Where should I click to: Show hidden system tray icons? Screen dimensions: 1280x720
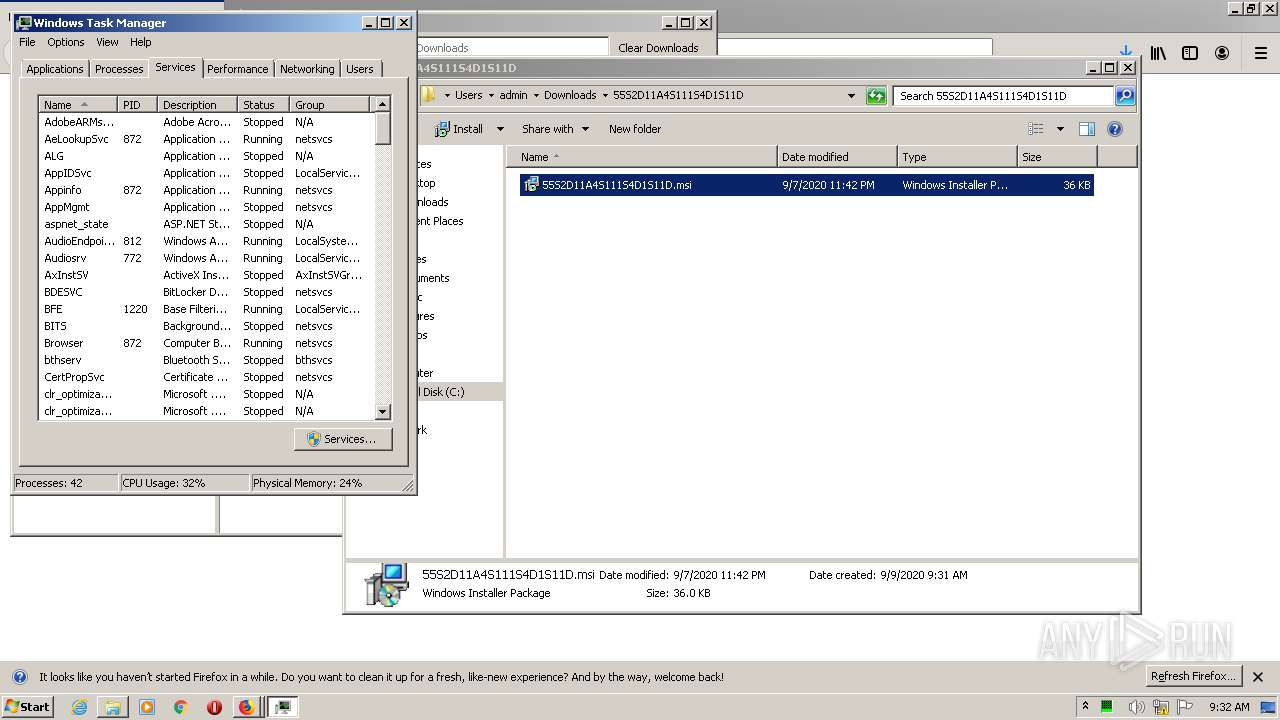[1085, 707]
